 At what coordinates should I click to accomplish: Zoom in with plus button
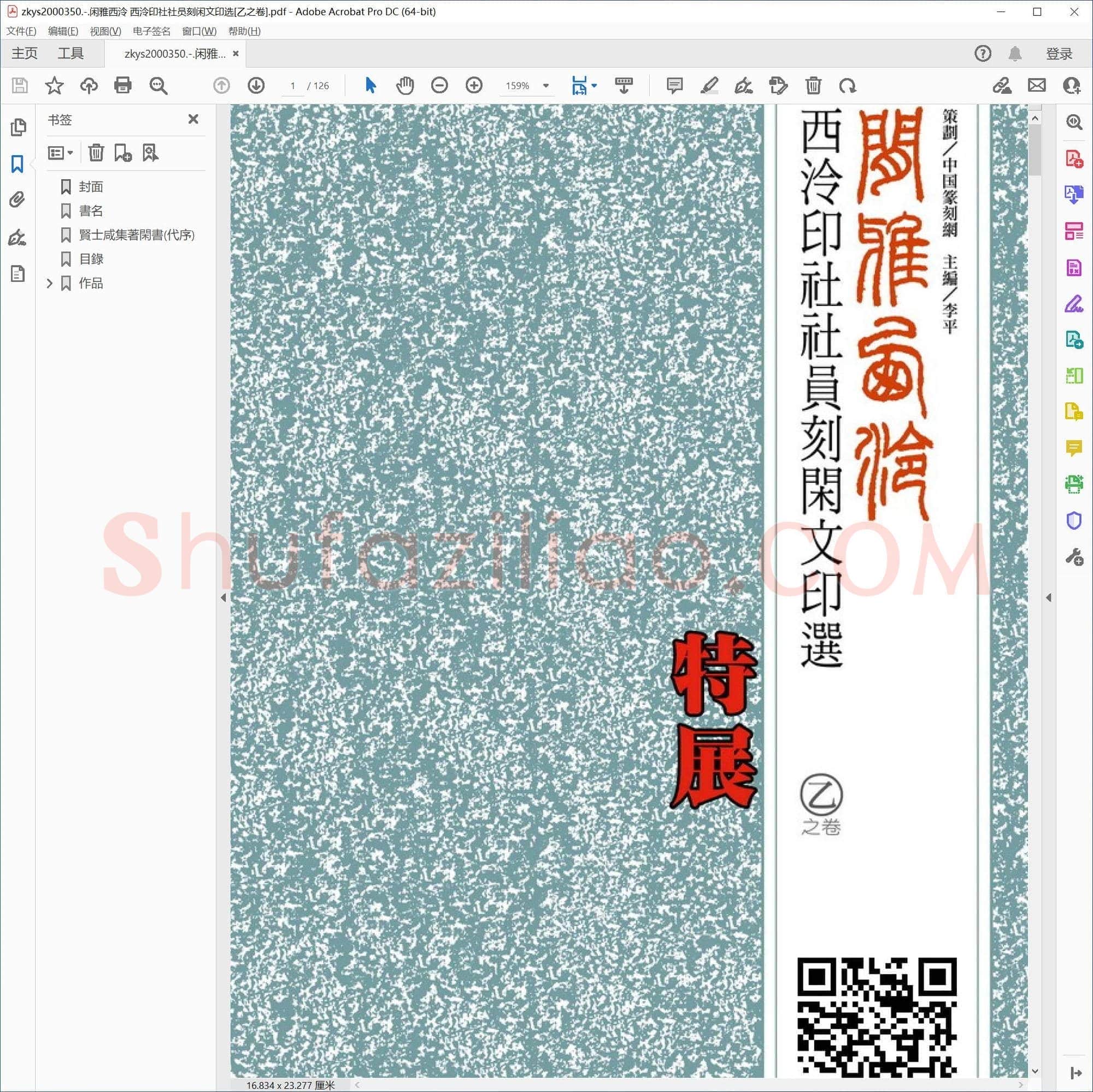(x=474, y=85)
